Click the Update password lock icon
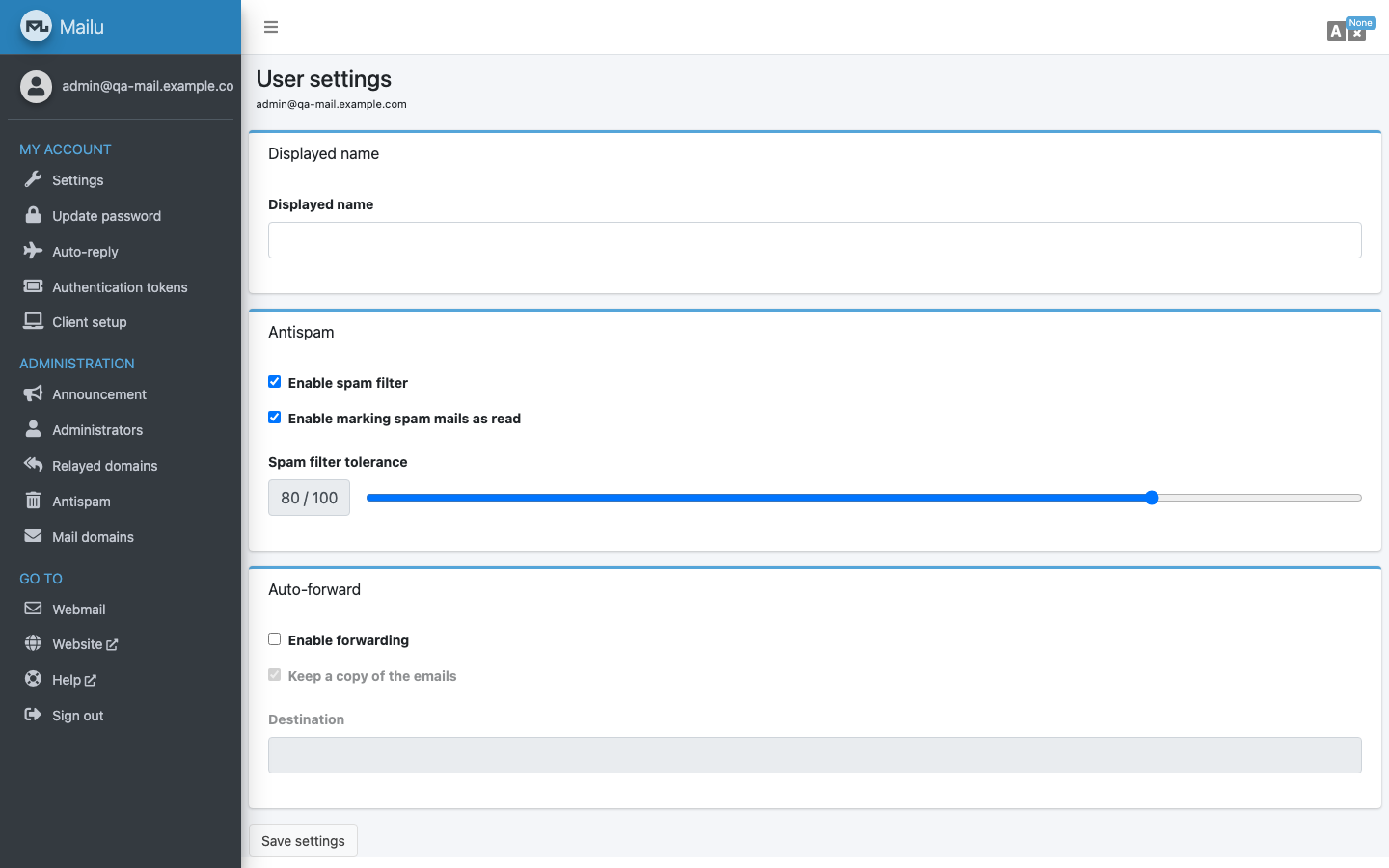 tap(33, 215)
